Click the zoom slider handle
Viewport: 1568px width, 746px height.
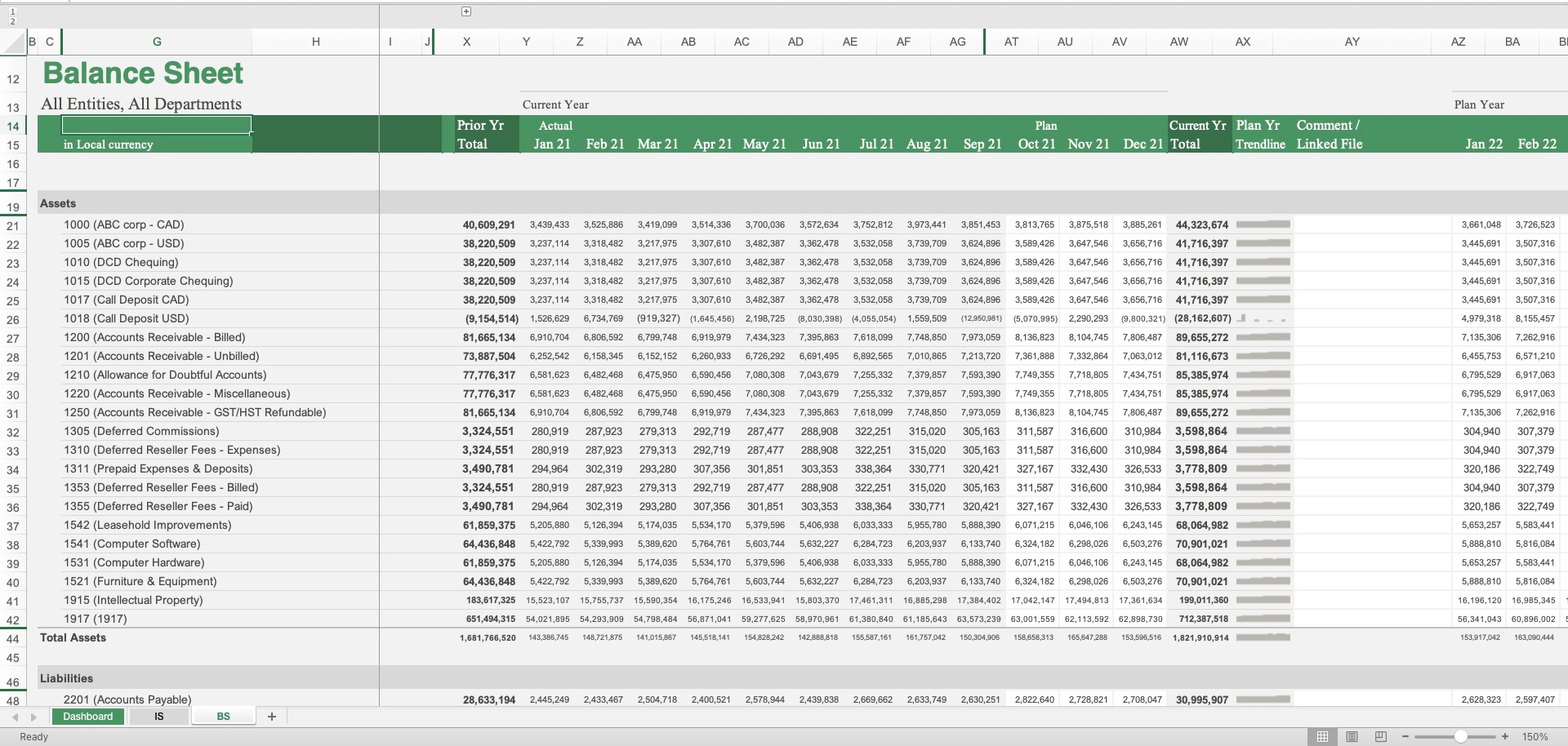(1461, 735)
